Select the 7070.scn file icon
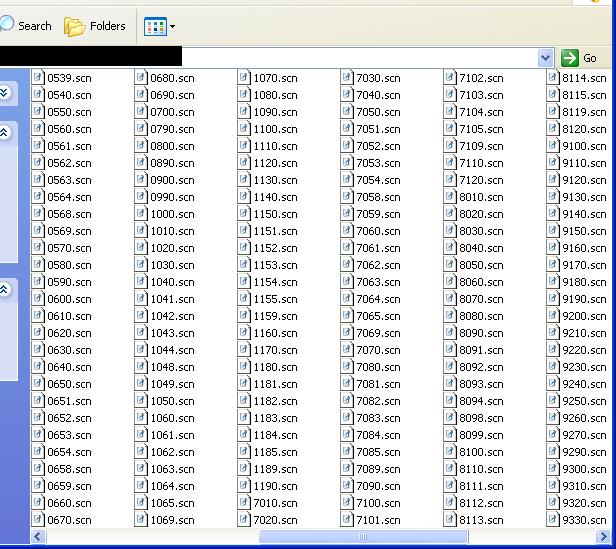Screen dimensions: 616x549 pyautogui.click(x=346, y=349)
